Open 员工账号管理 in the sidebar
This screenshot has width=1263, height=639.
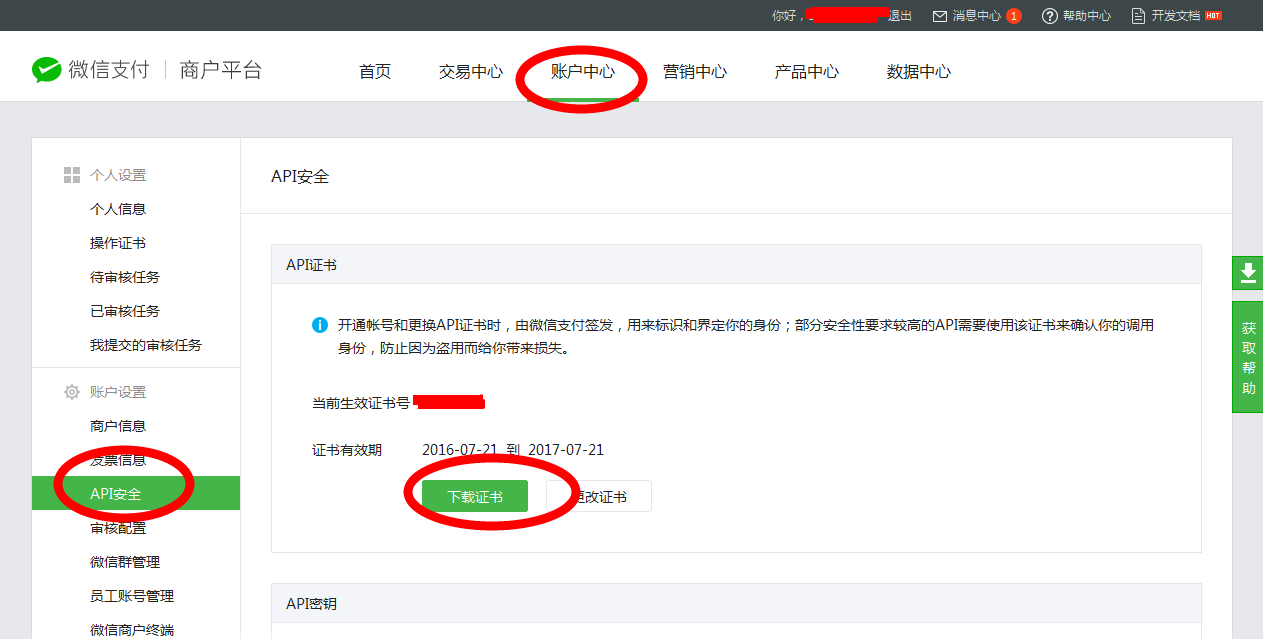(132, 596)
